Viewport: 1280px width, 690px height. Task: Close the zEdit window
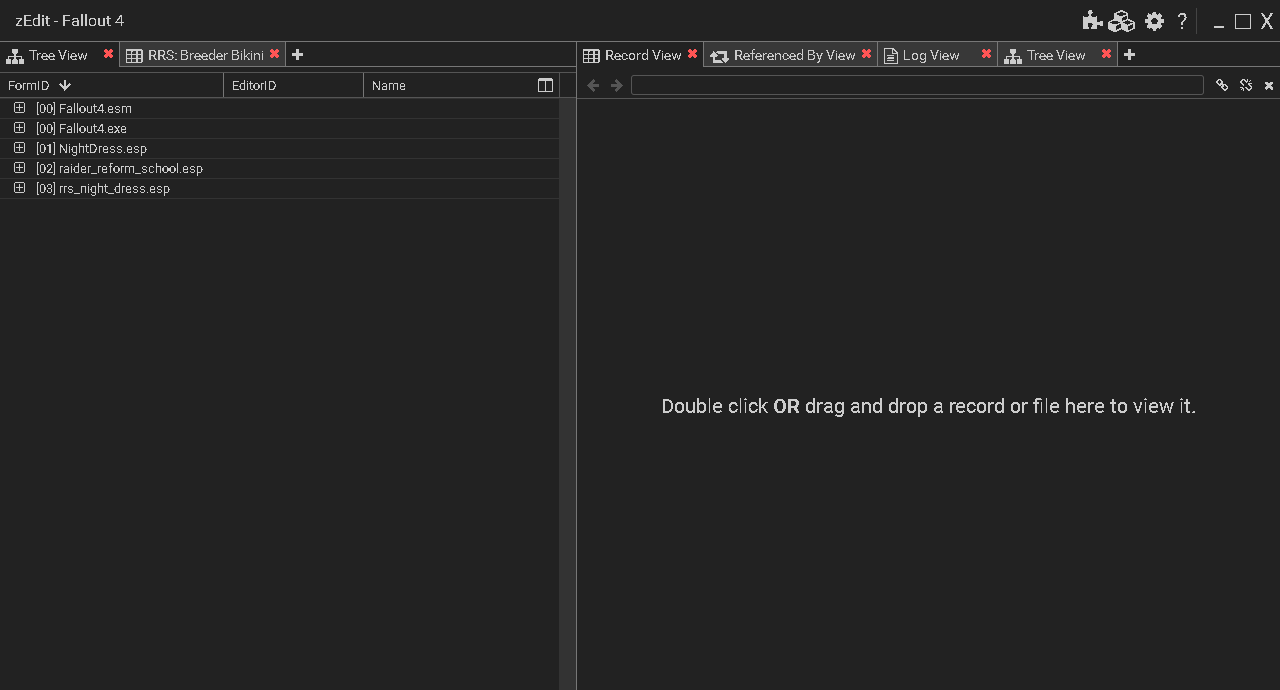(1267, 21)
